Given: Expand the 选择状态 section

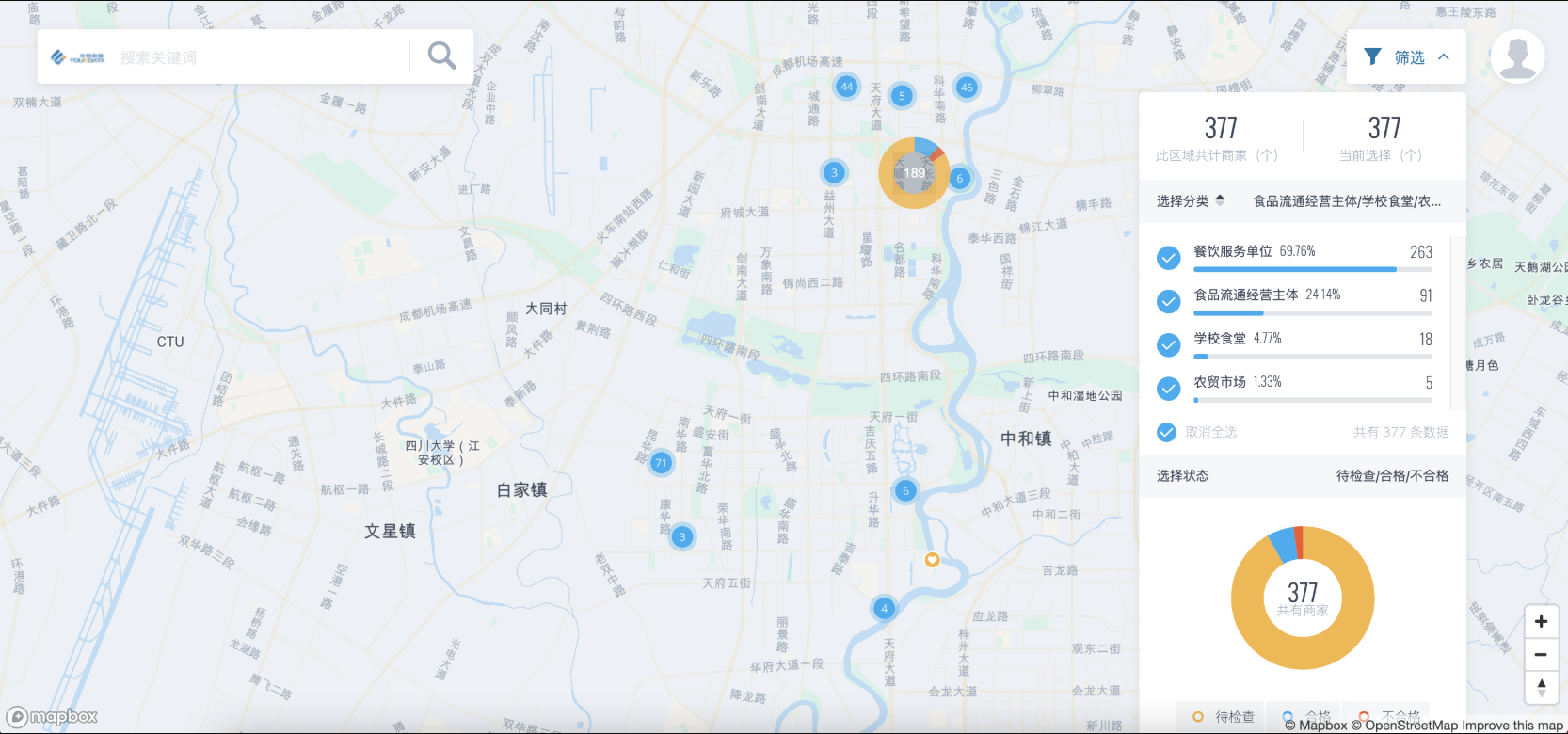Looking at the screenshot, I should coord(1183,475).
